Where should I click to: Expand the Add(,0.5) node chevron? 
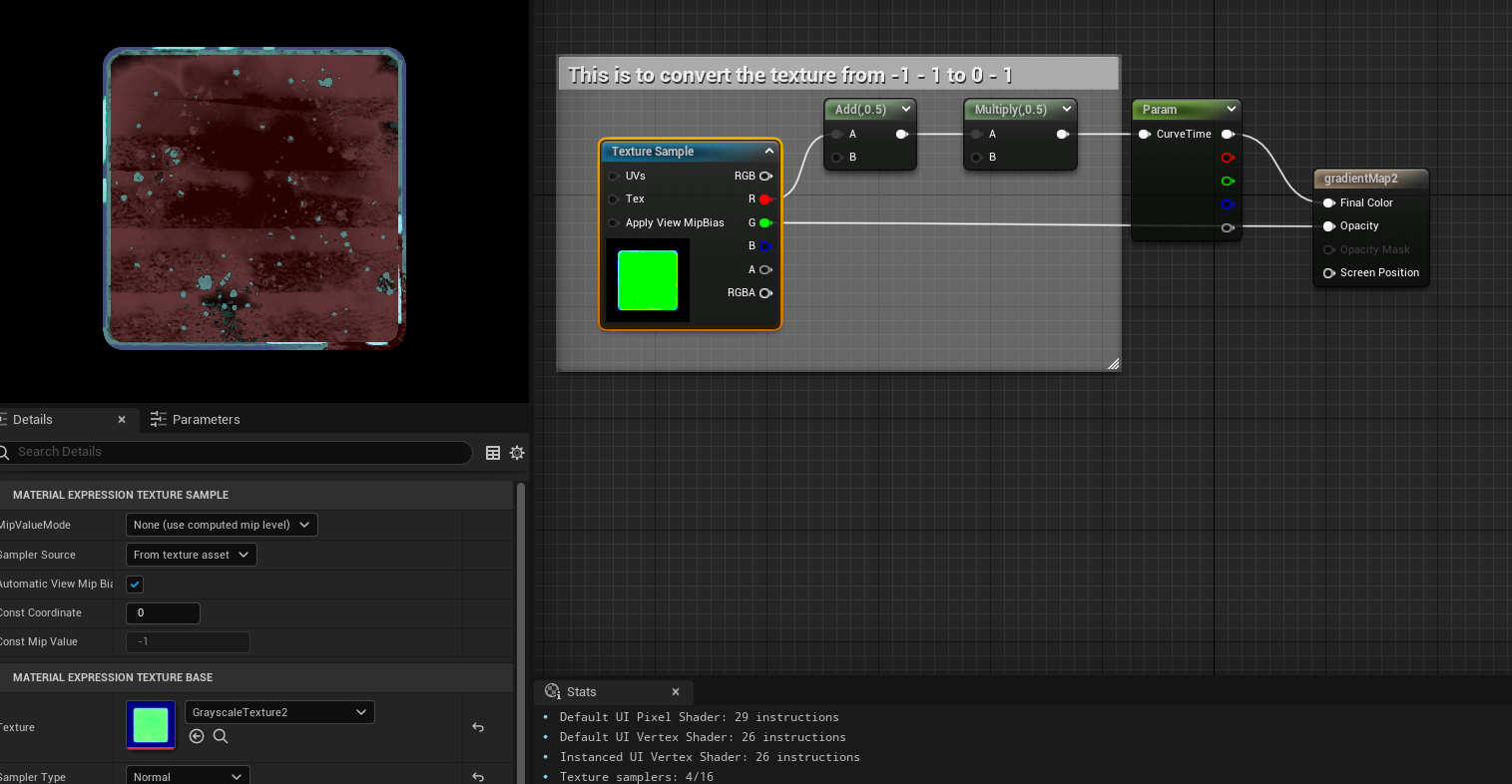(x=906, y=109)
